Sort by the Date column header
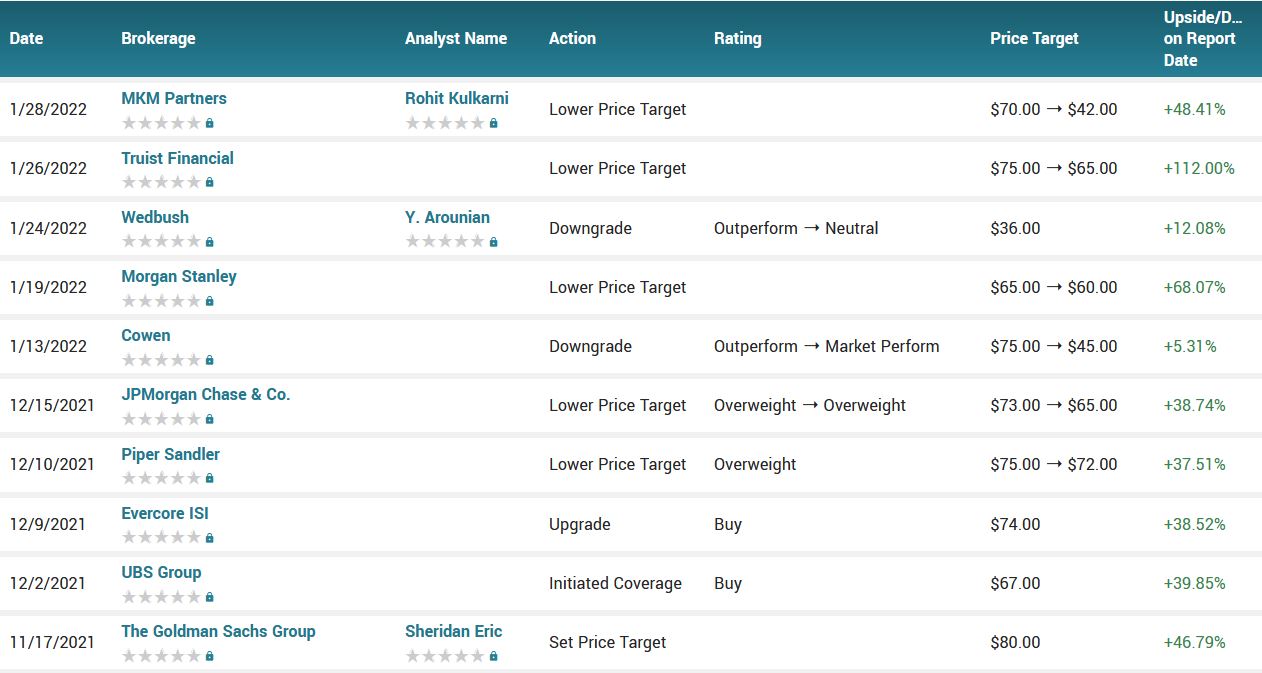 [27, 39]
